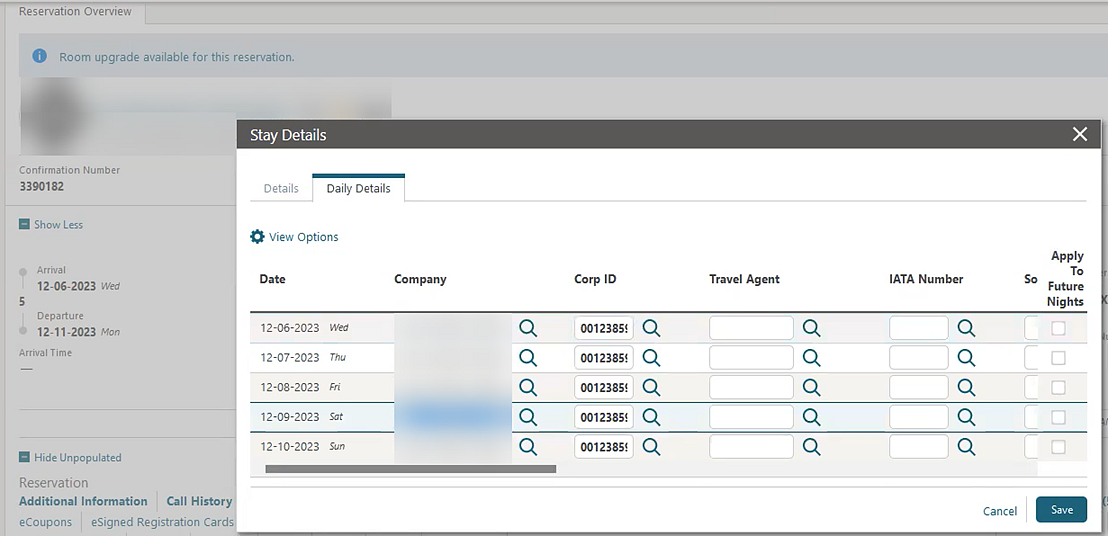The width and height of the screenshot is (1108, 536).
Task: Search IATA Number for 12-06-2023 row
Action: pyautogui.click(x=966, y=328)
